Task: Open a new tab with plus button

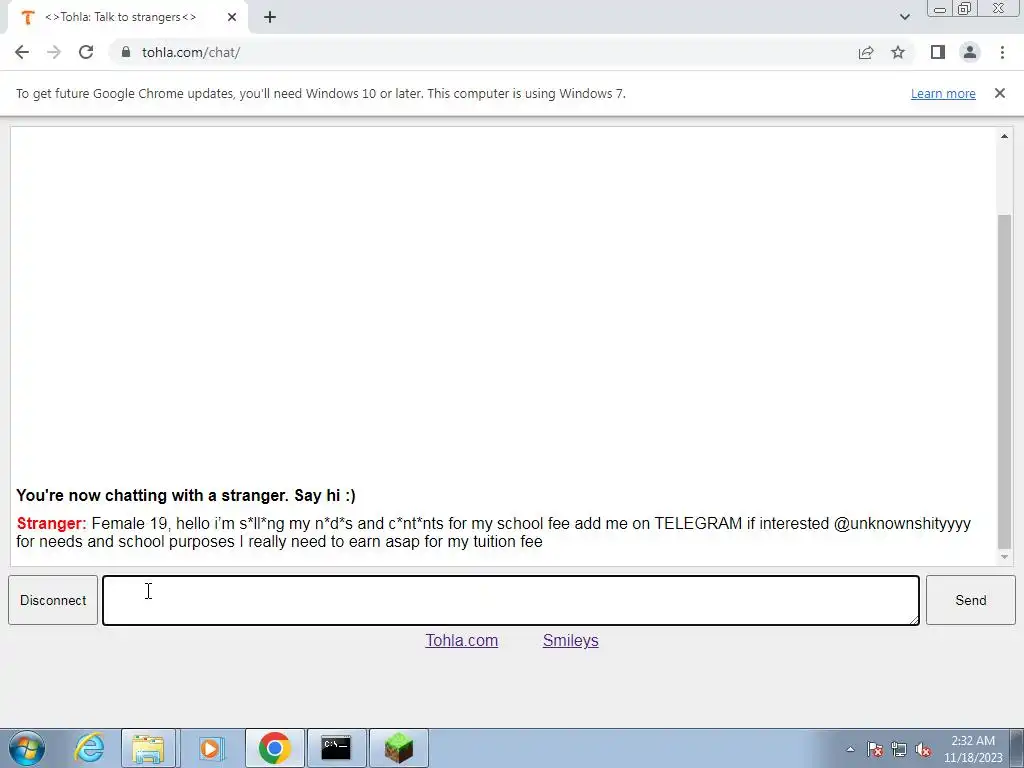Action: click(270, 18)
